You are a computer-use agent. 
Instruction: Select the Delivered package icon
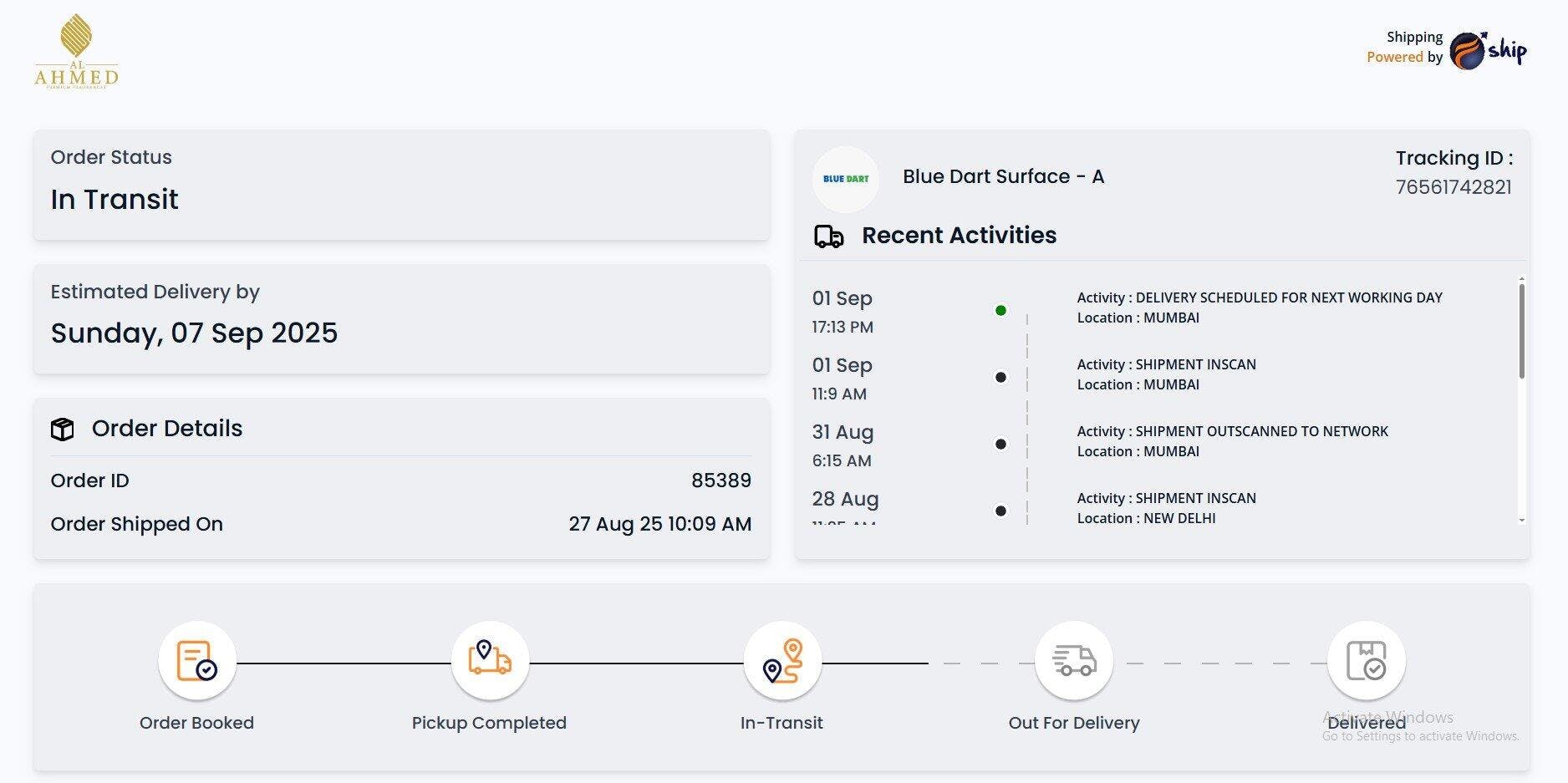click(x=1367, y=661)
